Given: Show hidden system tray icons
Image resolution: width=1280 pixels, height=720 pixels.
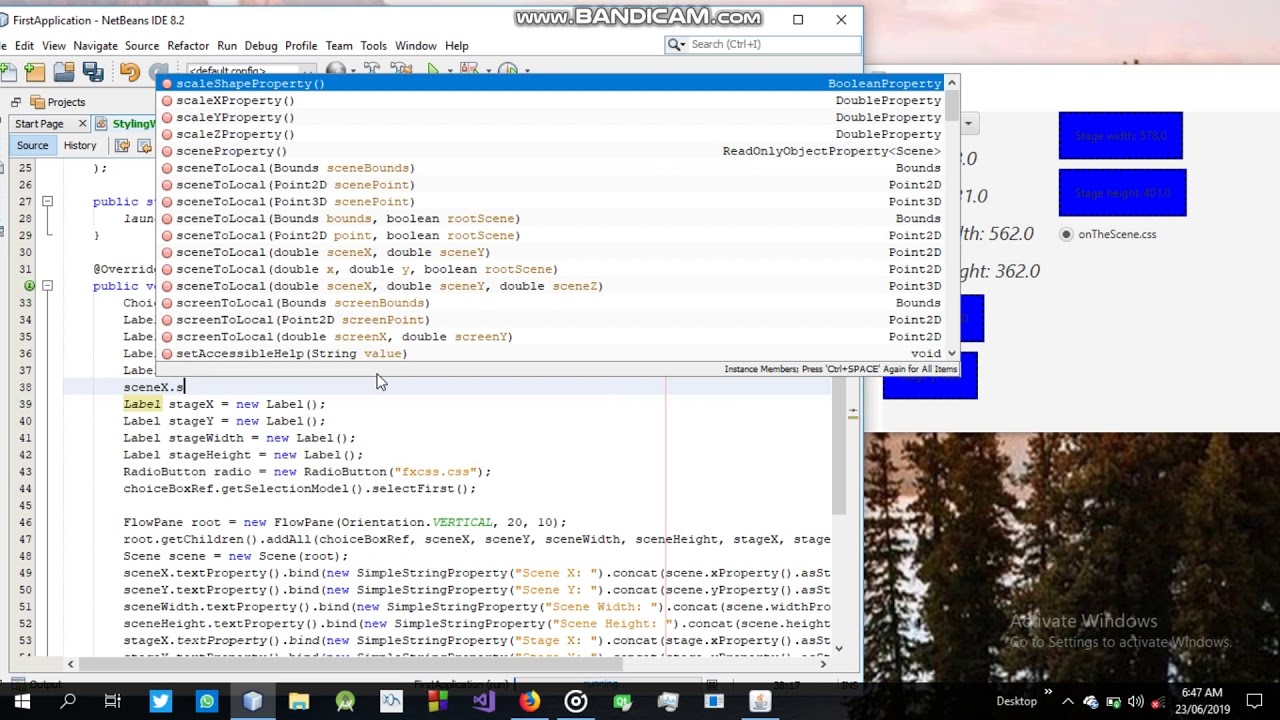Looking at the screenshot, I should tap(1068, 702).
